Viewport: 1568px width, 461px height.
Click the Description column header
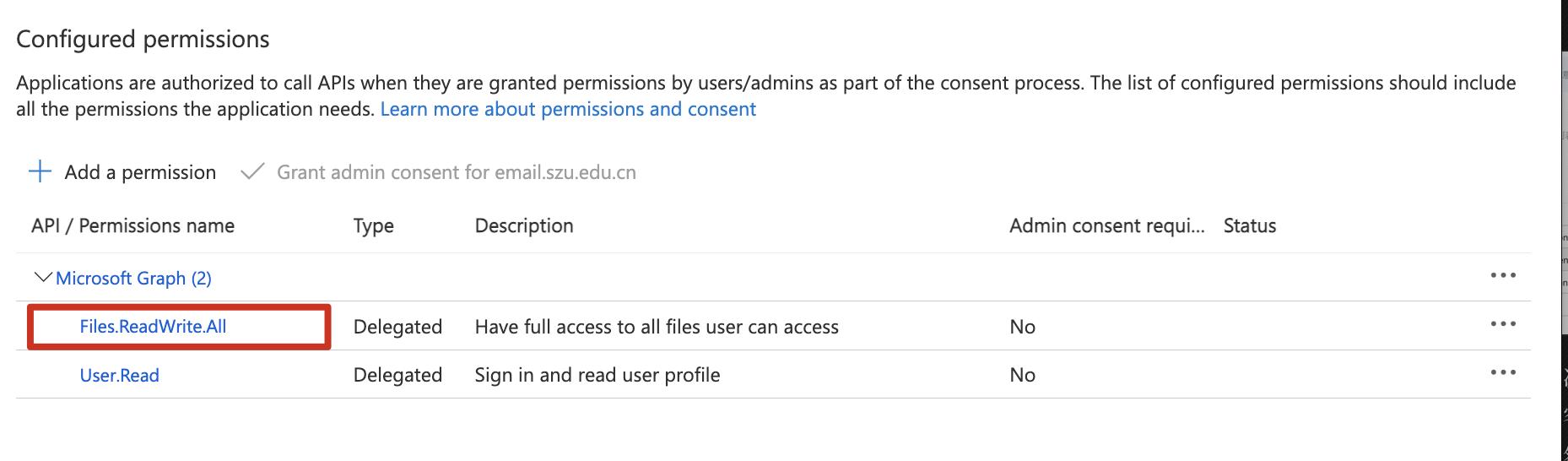pos(524,225)
